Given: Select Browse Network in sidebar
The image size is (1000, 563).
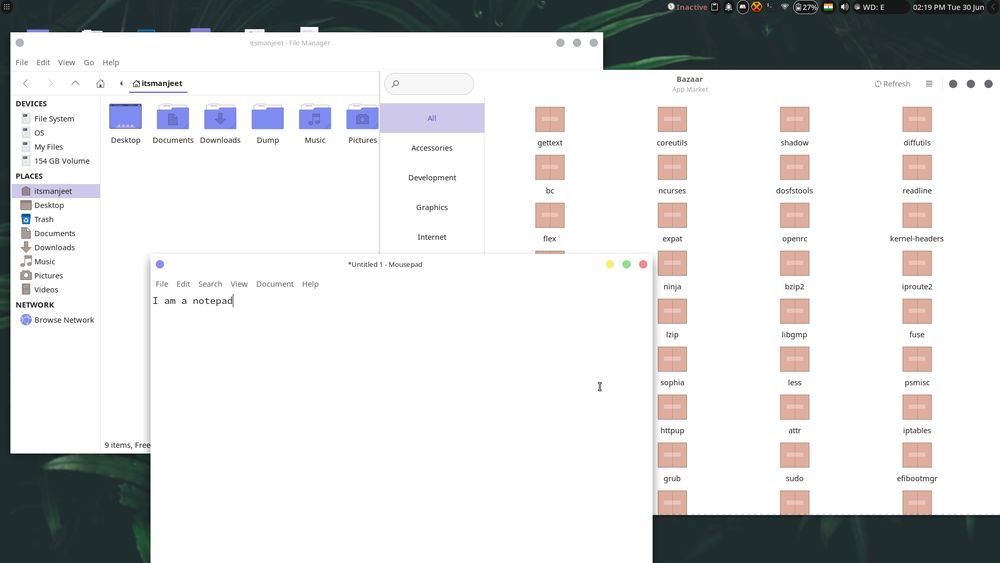Looking at the screenshot, I should pyautogui.click(x=64, y=320).
